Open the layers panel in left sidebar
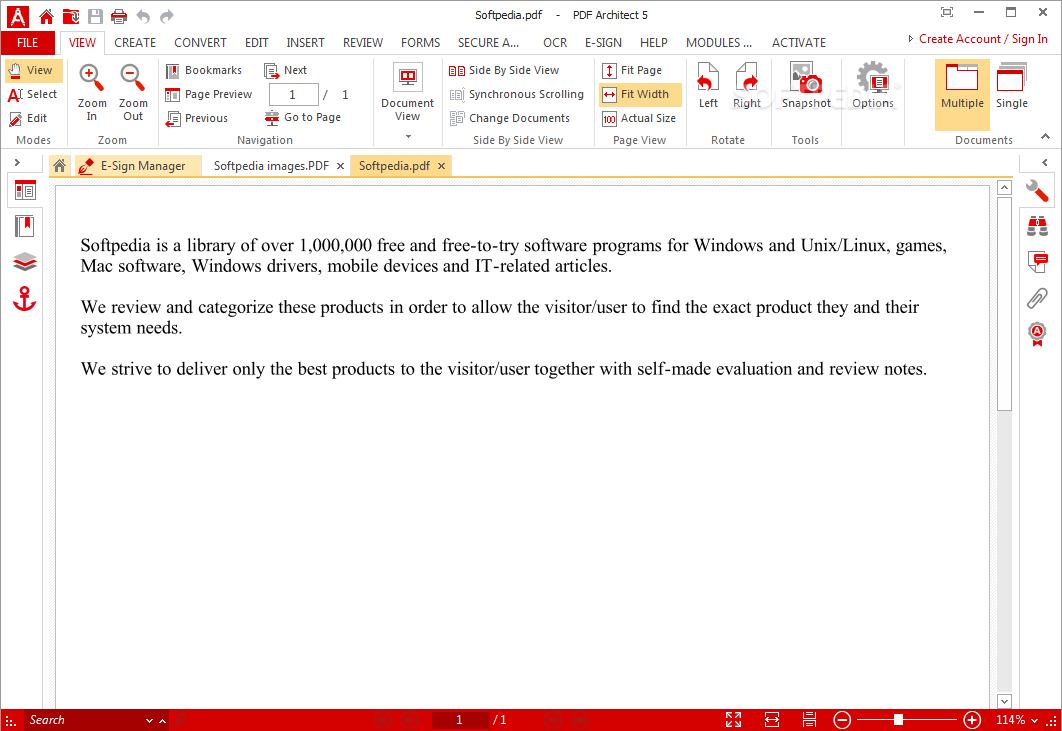This screenshot has width=1062, height=731. pos(25,262)
